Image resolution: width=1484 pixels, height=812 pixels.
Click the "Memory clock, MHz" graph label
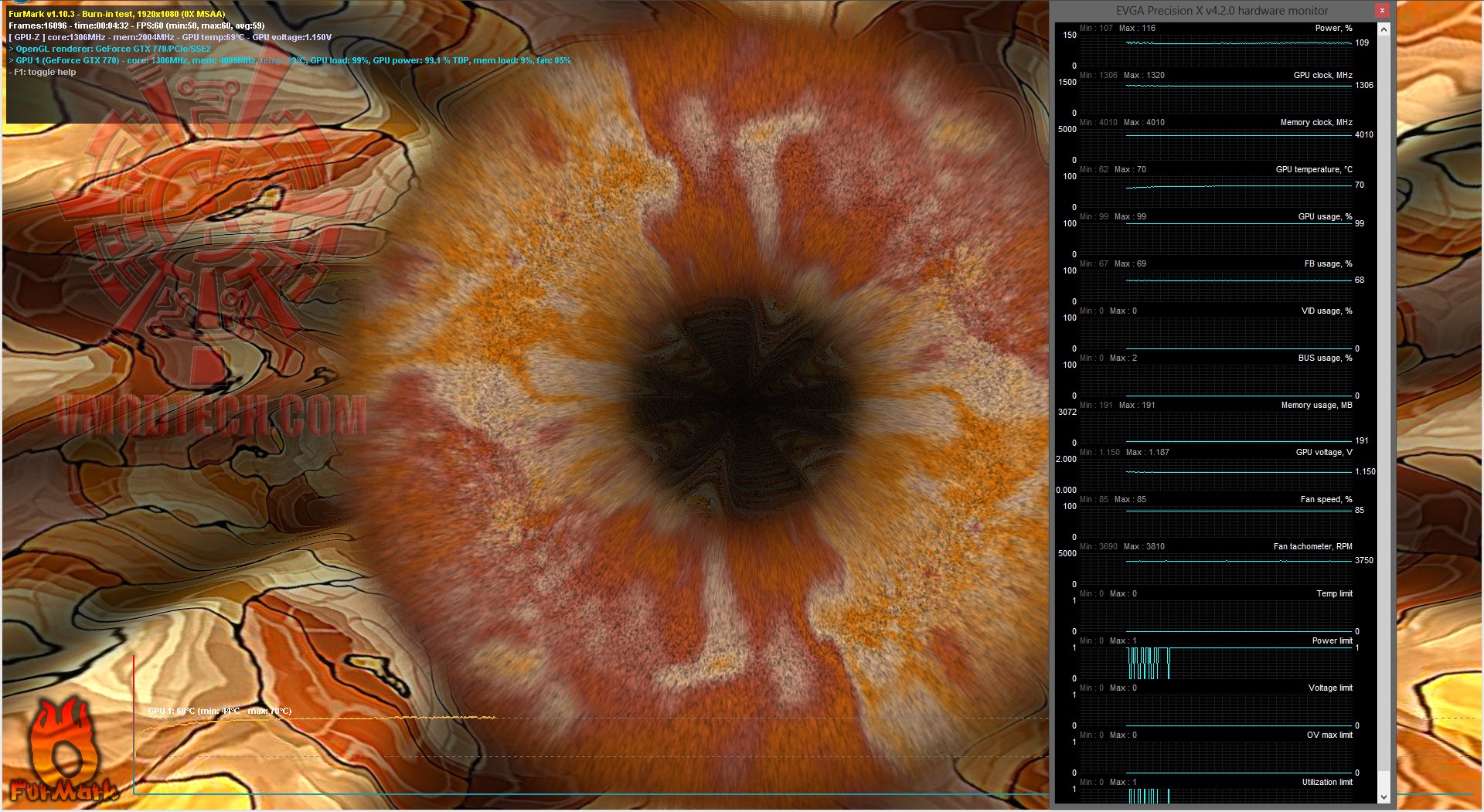point(1316,122)
